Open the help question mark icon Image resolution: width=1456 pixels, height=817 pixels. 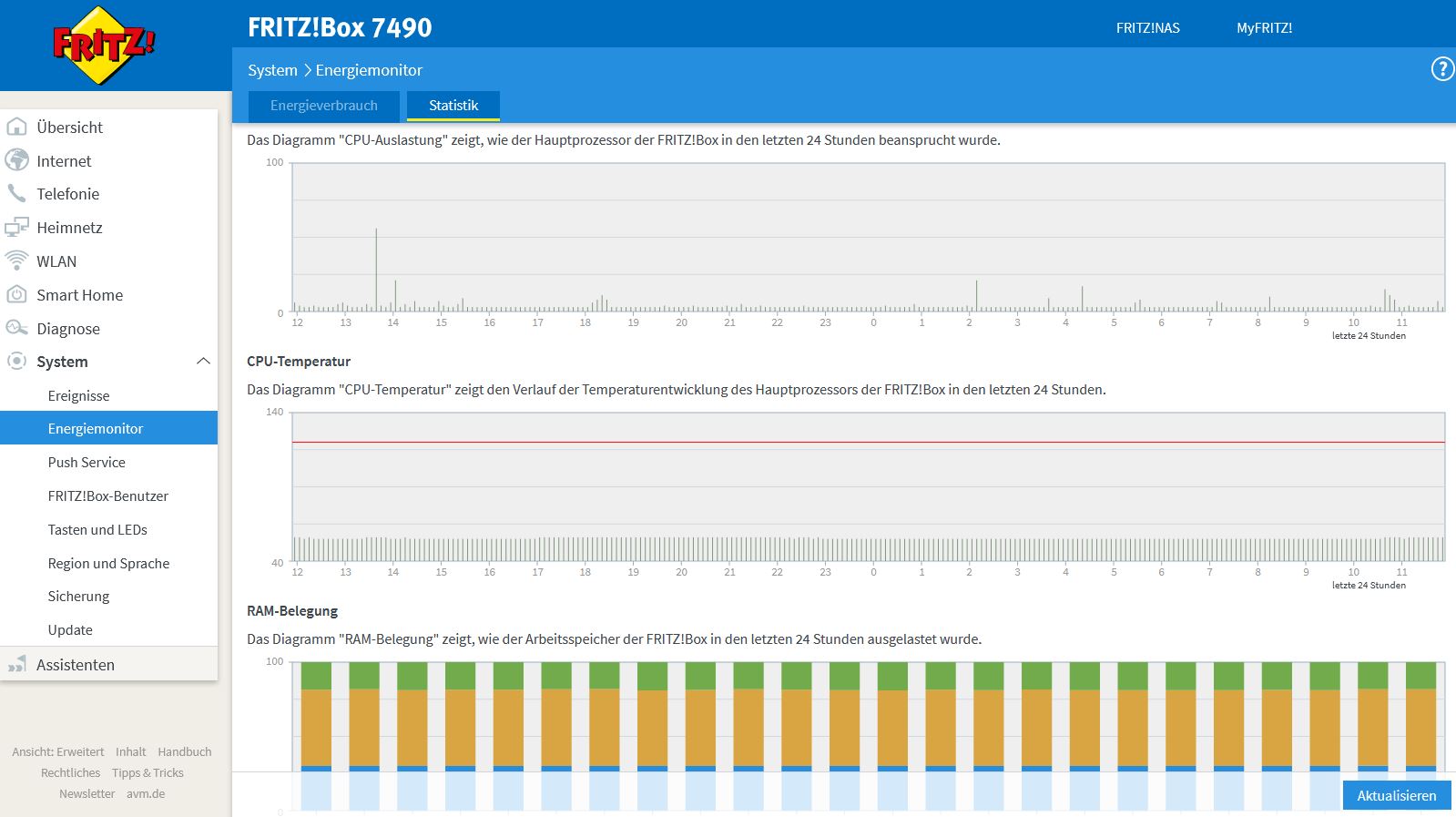[1442, 69]
